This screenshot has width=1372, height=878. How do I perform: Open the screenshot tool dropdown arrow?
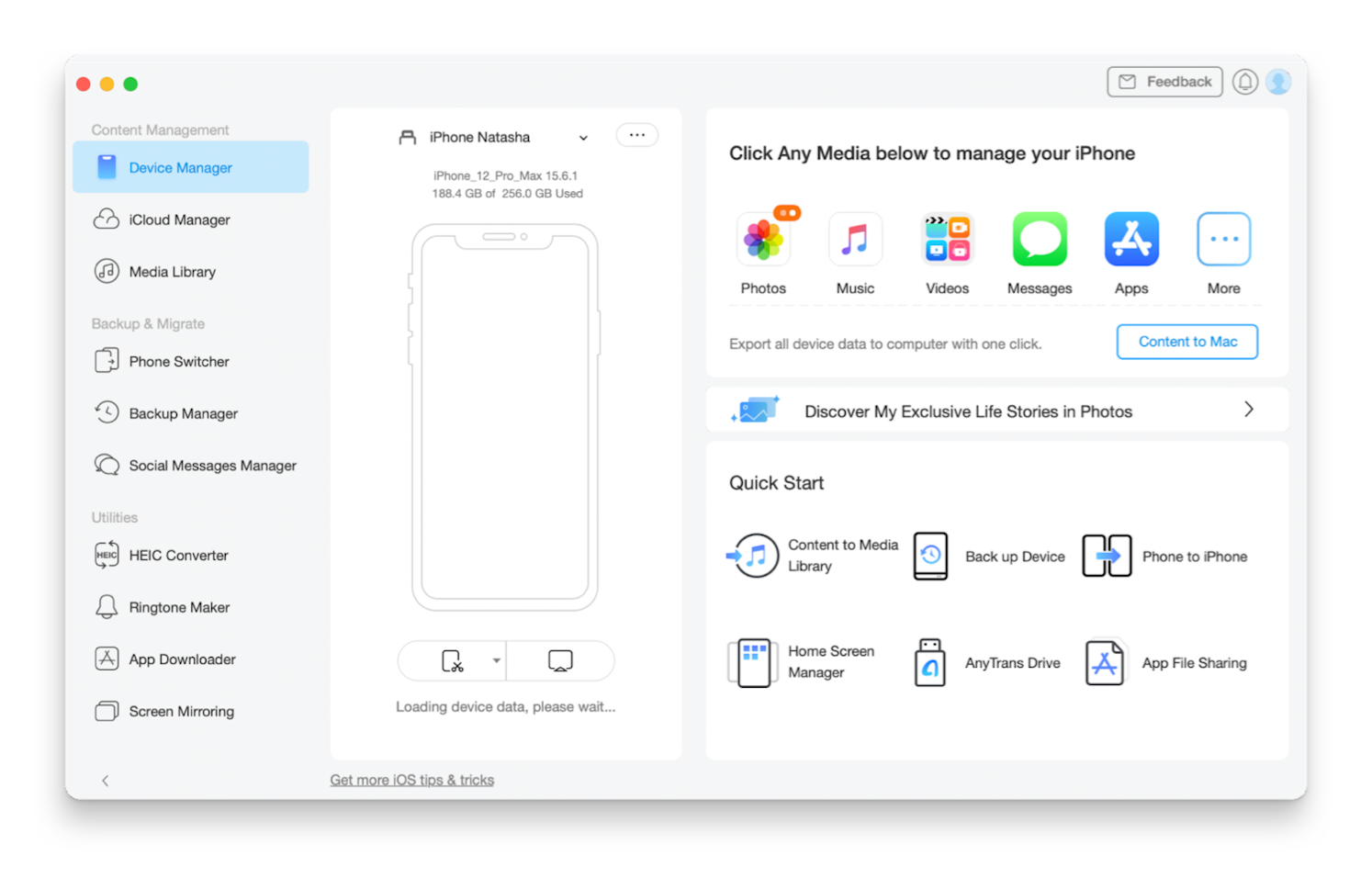point(497,661)
